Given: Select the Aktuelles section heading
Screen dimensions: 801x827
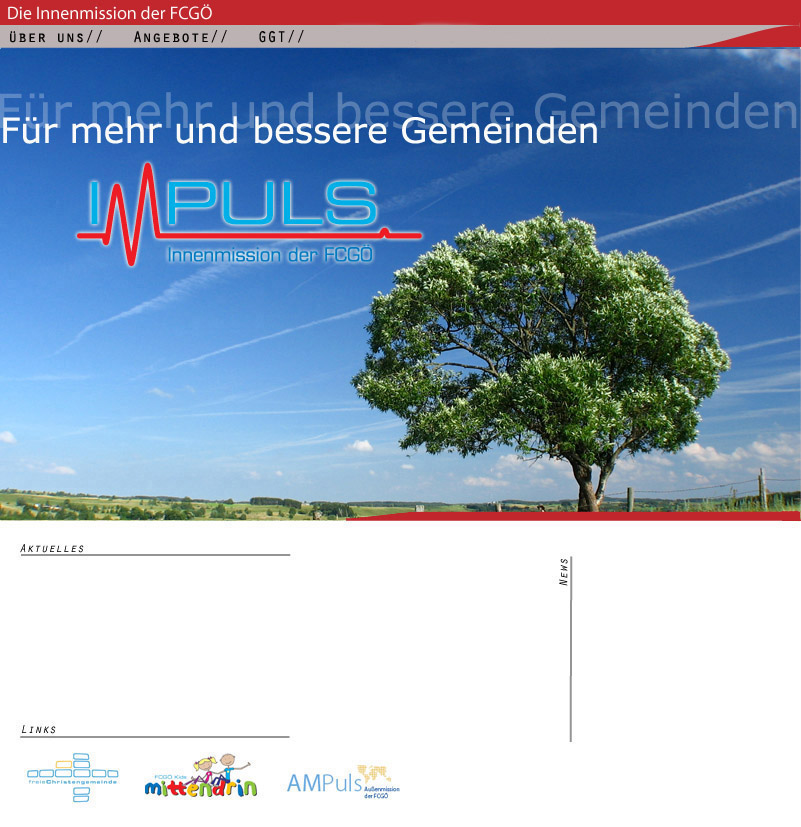Looking at the screenshot, I should (x=53, y=548).
